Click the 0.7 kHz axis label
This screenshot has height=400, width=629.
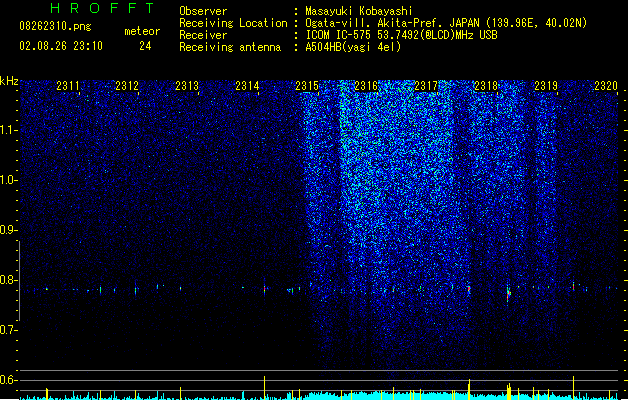point(9,330)
